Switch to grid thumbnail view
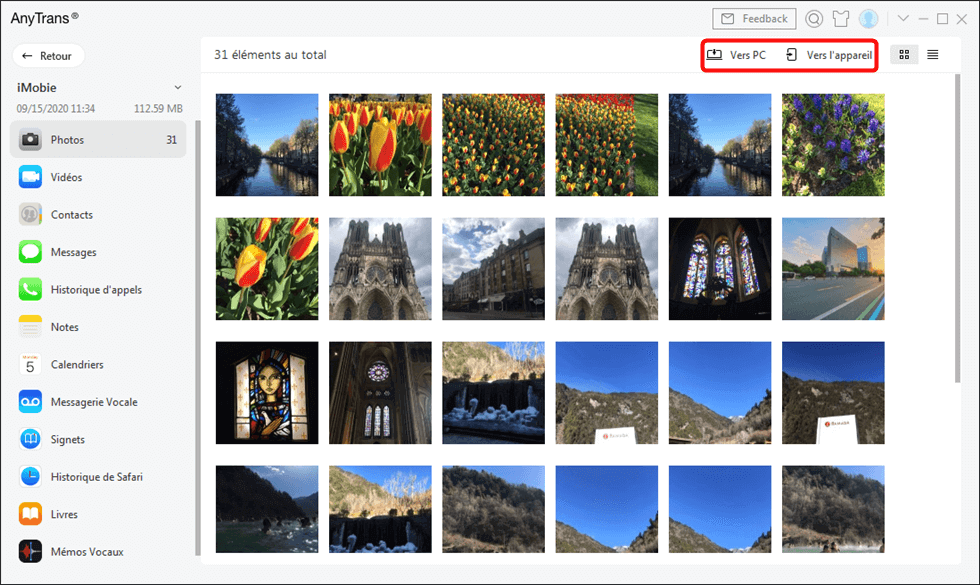Image resolution: width=980 pixels, height=585 pixels. pyautogui.click(x=904, y=55)
